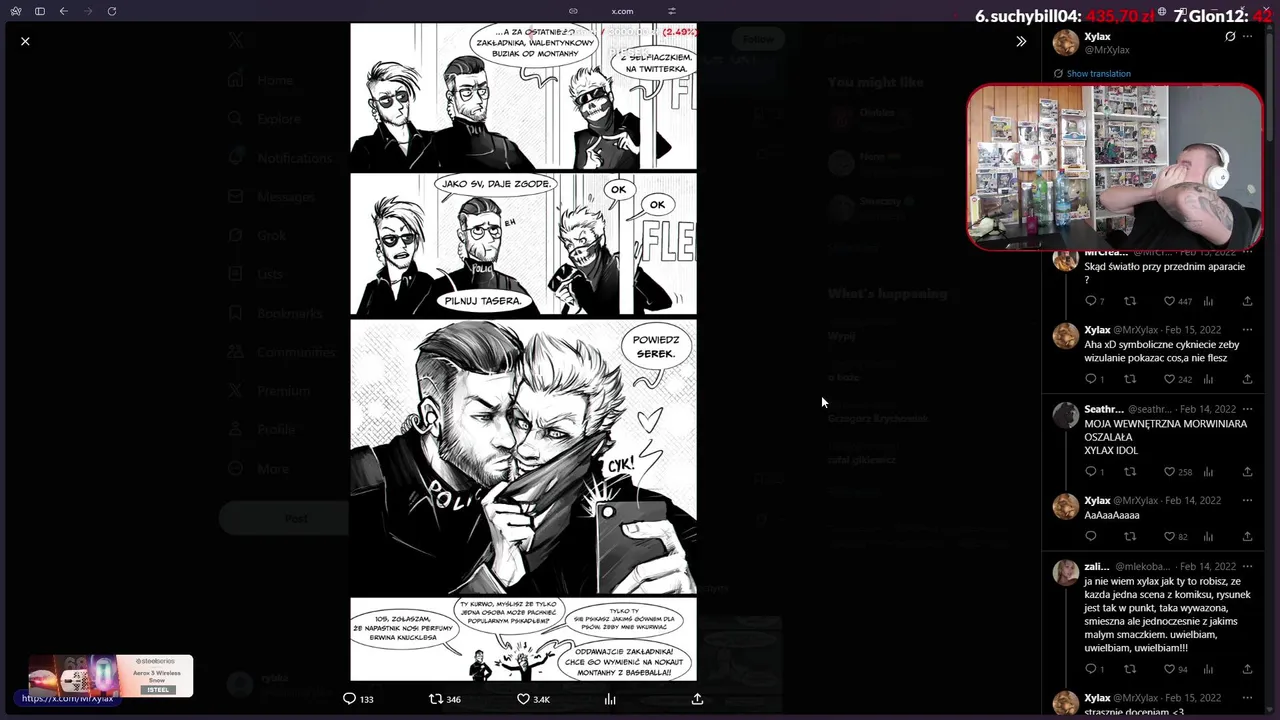Open more menu on 'AaAaaAaaaa' reply
Viewport: 1280px width, 720px height.
point(1247,500)
